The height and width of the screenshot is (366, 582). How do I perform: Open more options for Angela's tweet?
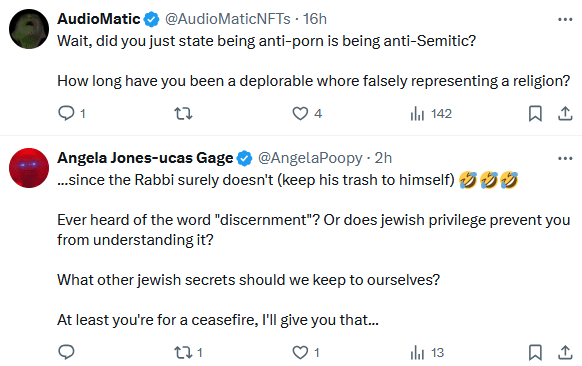[565, 159]
